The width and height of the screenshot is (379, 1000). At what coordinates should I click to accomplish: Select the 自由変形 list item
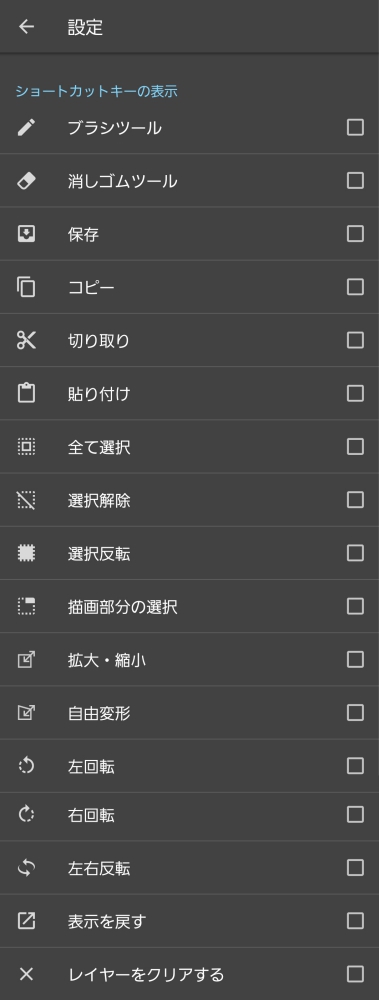[190, 713]
